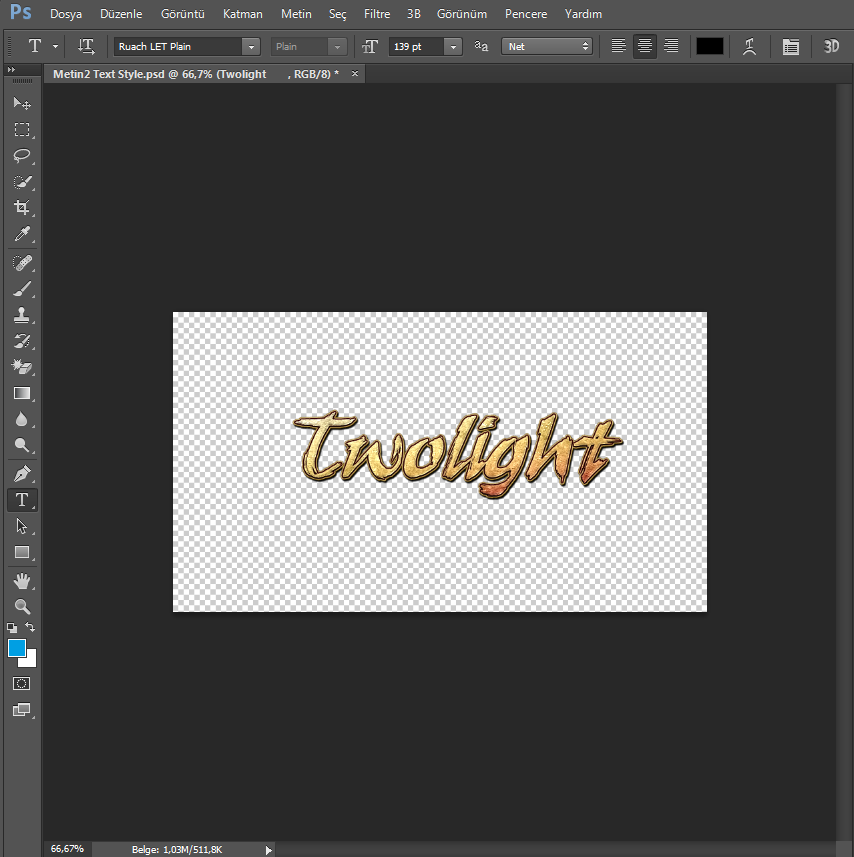Reset default foreground and background colors
854x857 pixels.
pos(12,627)
